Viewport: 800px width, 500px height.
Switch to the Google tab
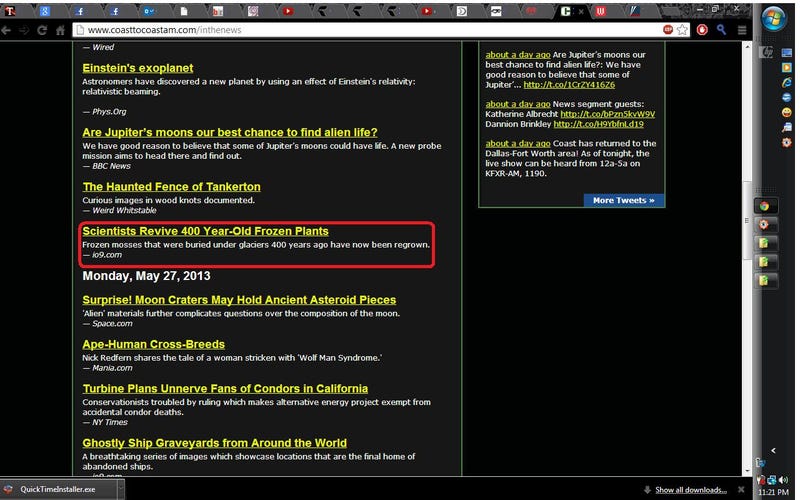tap(45, 11)
